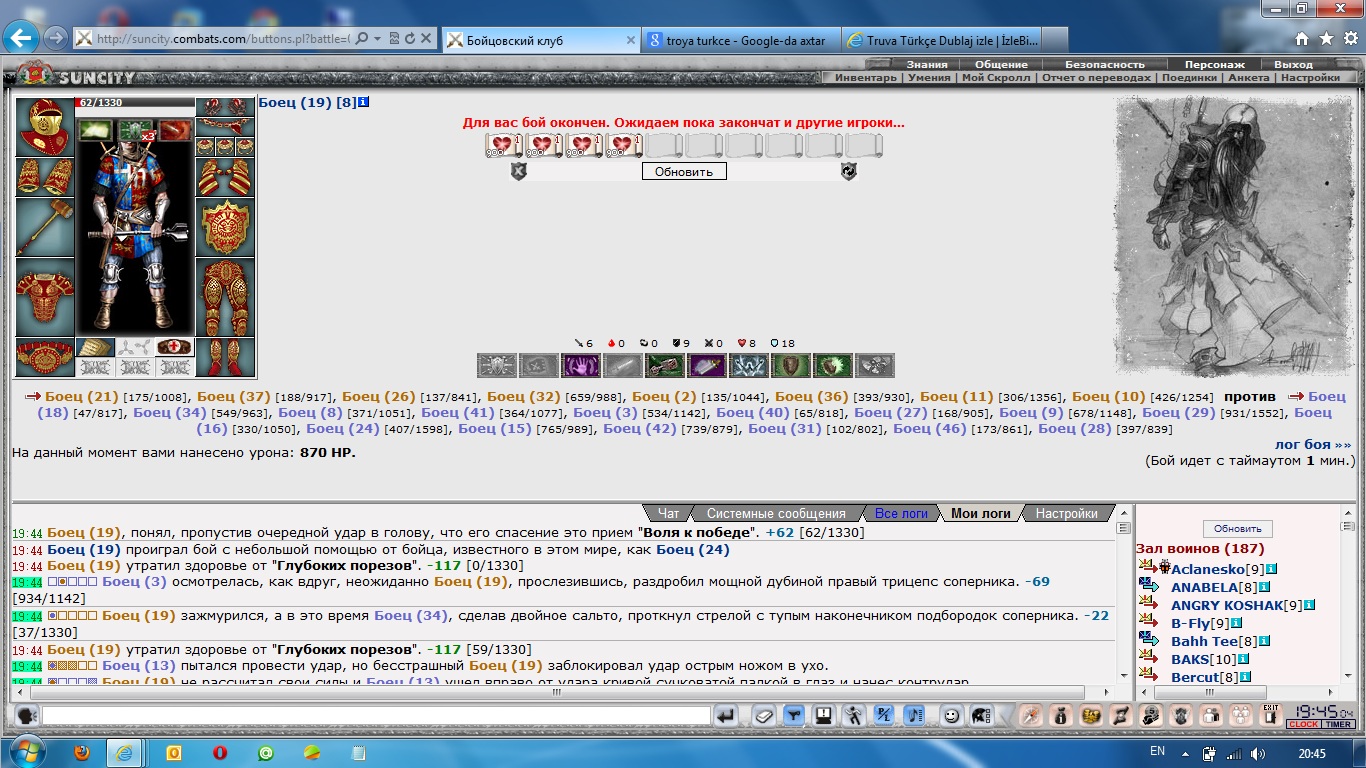The height and width of the screenshot is (768, 1366).
Task: Switch to the troya turkce Google browser tab
Action: tap(740, 40)
